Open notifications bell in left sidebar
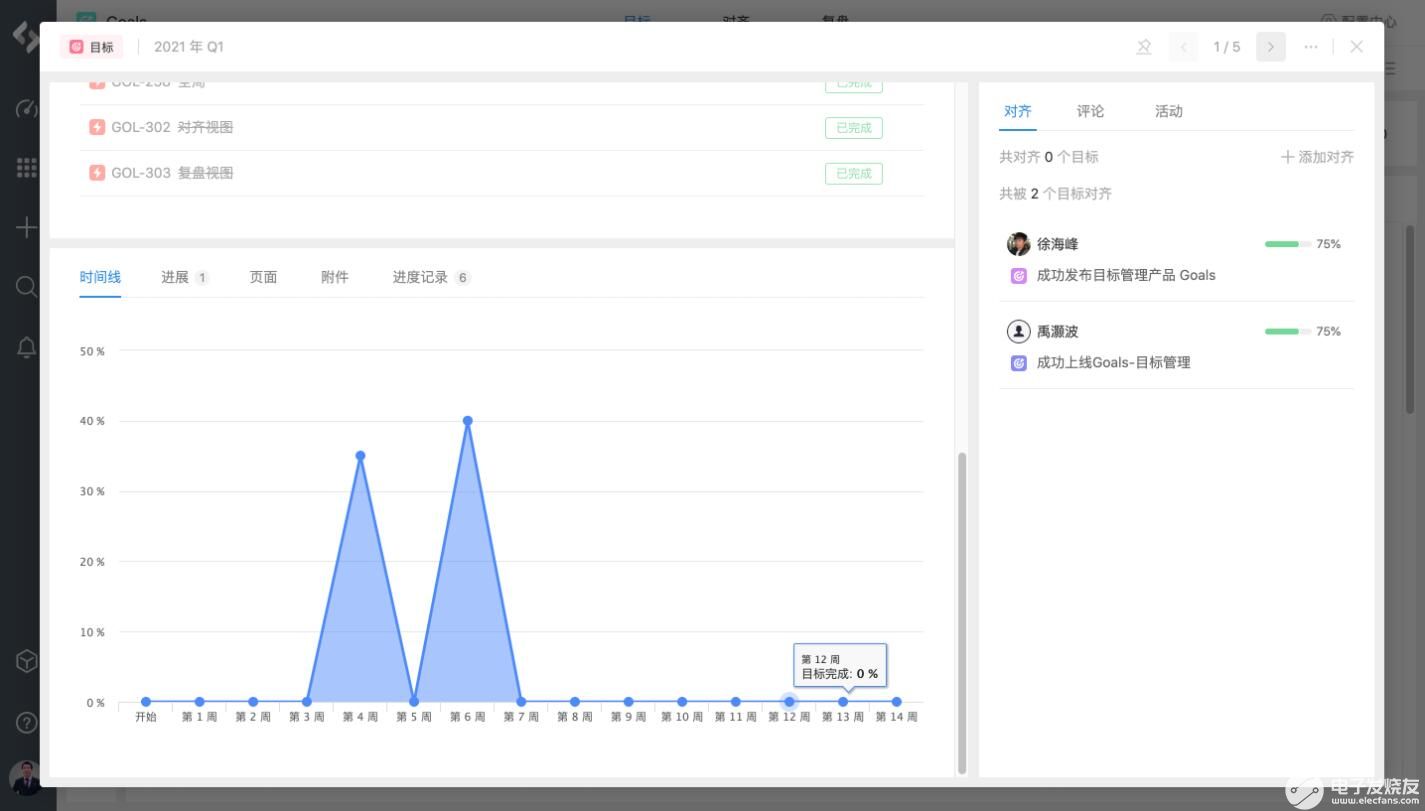The image size is (1425, 811). (27, 347)
